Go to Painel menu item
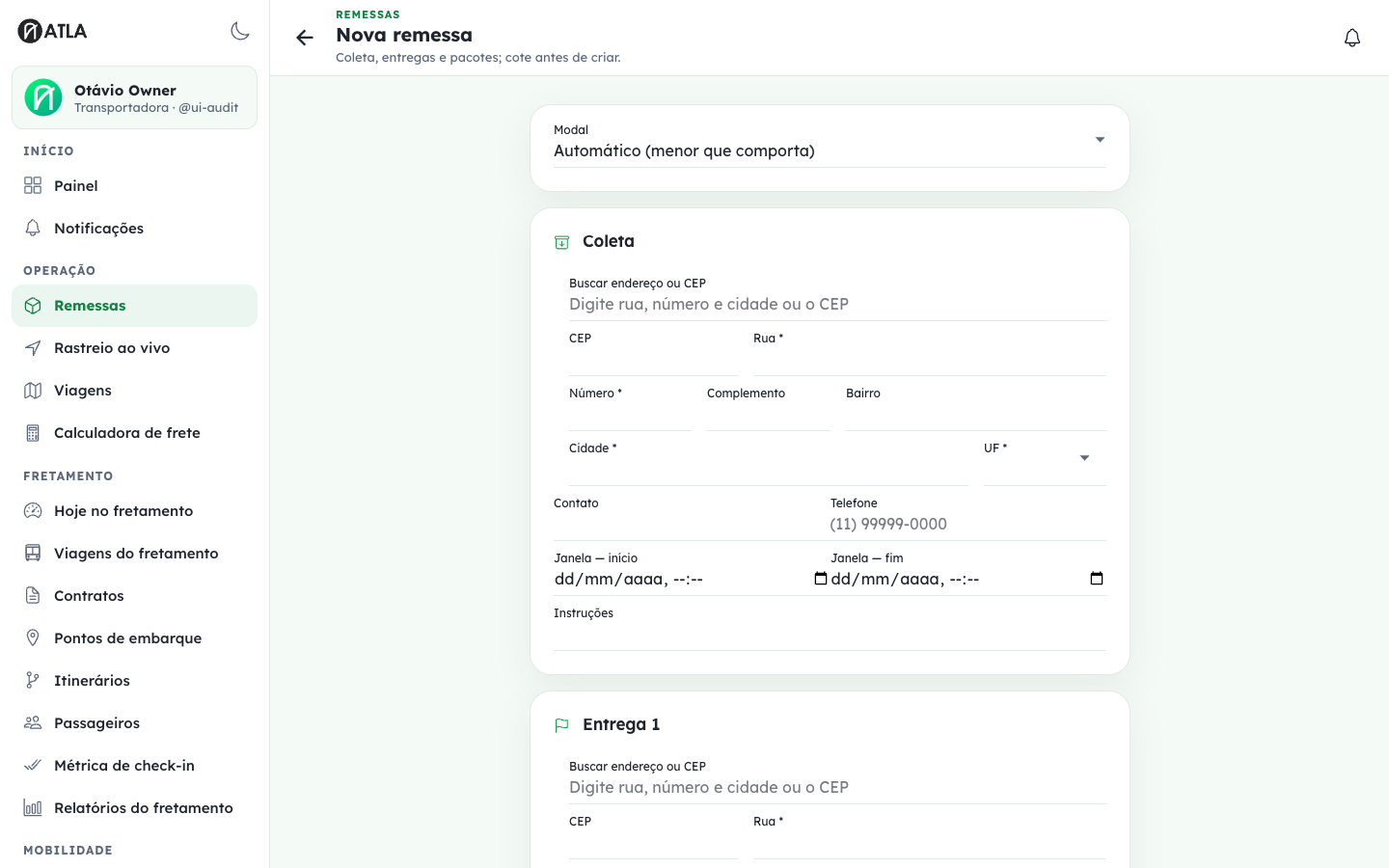The image size is (1389, 868). [x=134, y=185]
